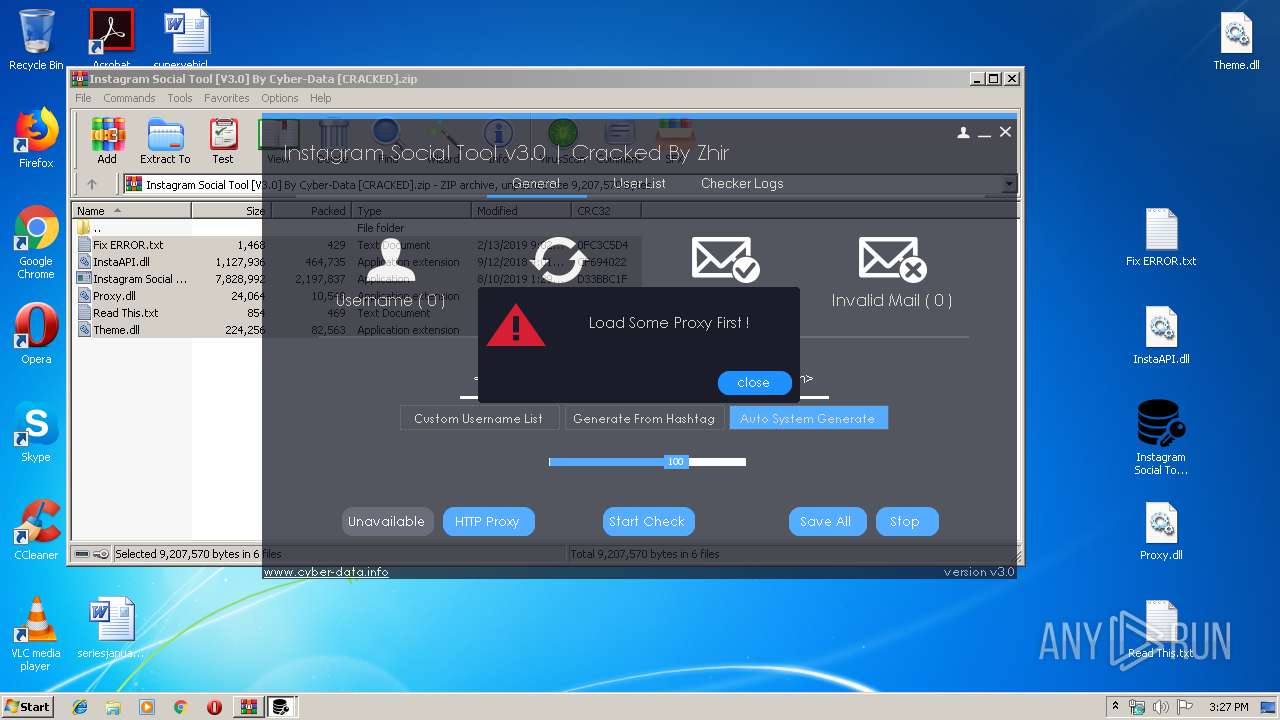Select Fix ERROR.txt desktop file icon

1161,238
